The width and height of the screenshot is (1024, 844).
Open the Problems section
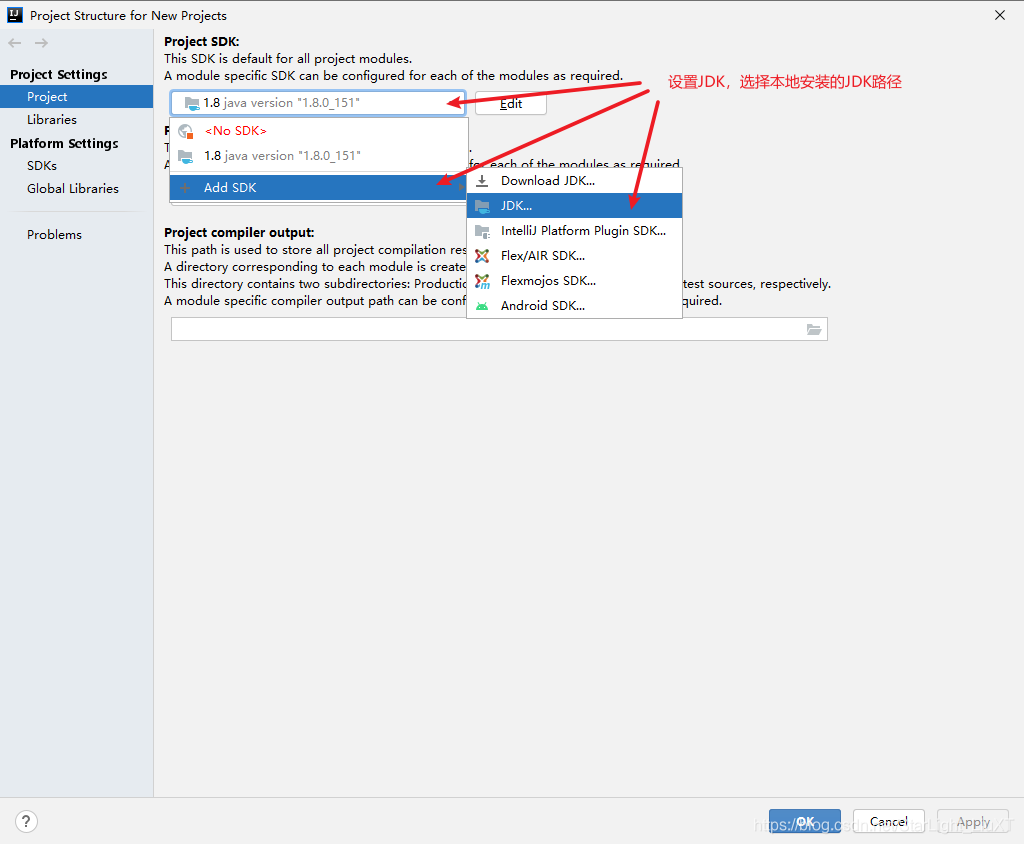coord(54,235)
